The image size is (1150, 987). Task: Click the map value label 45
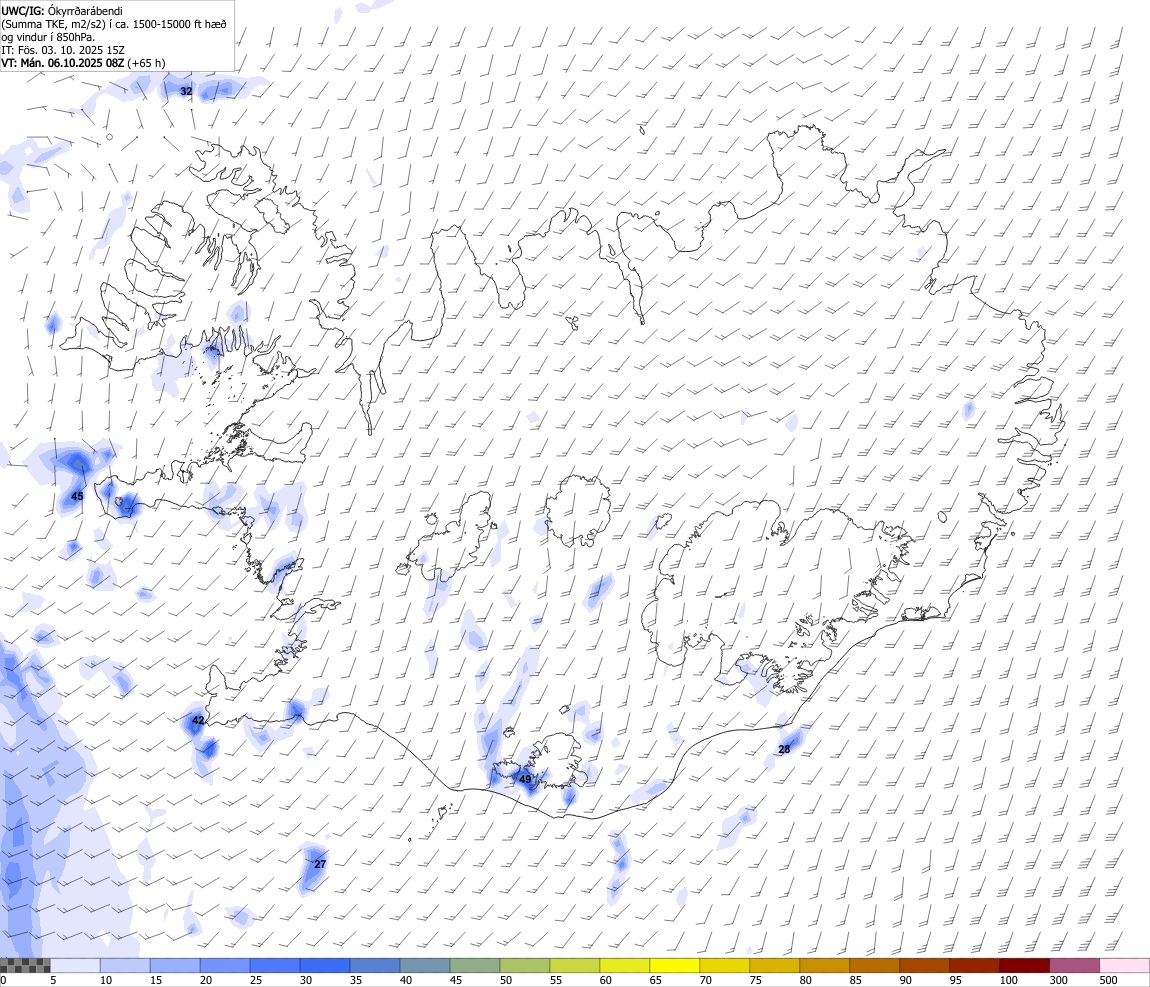[x=77, y=496]
